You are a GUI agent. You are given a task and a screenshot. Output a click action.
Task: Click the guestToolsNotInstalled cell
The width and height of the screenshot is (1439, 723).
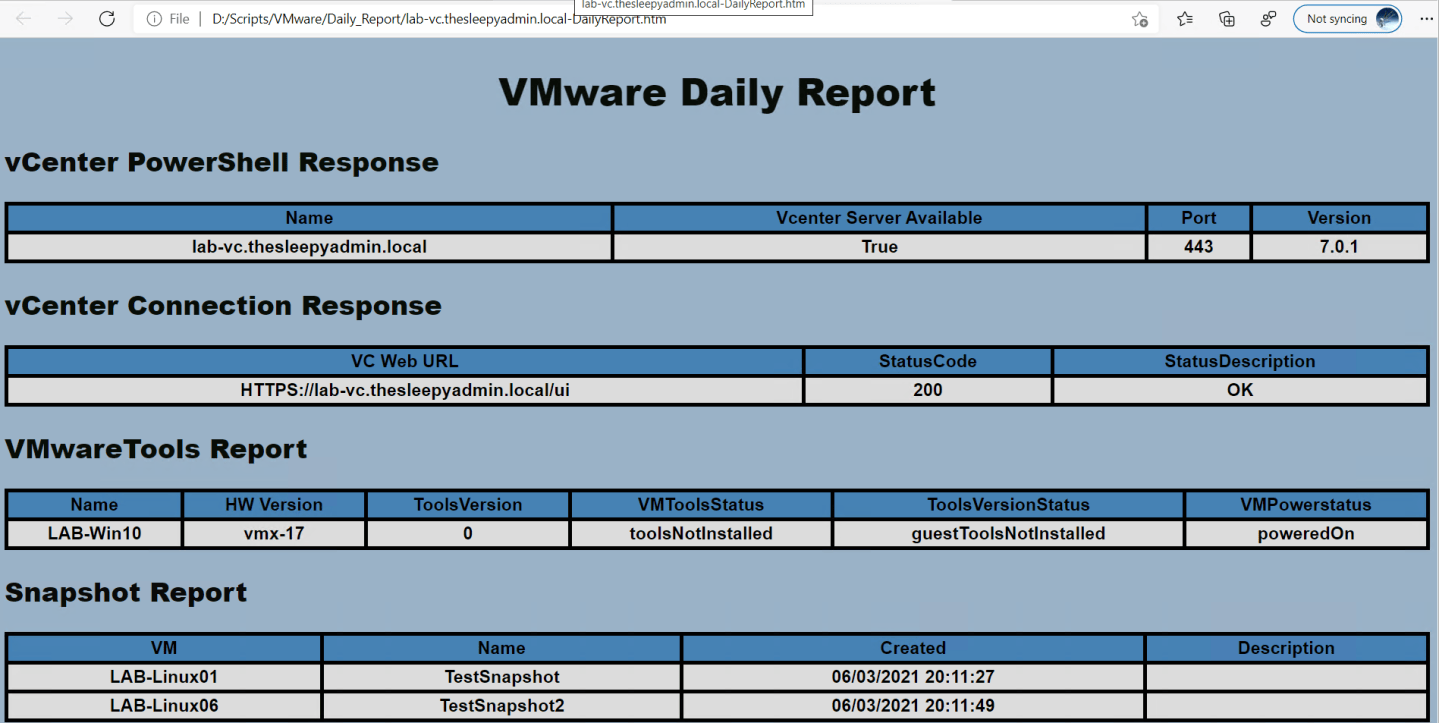(1008, 533)
